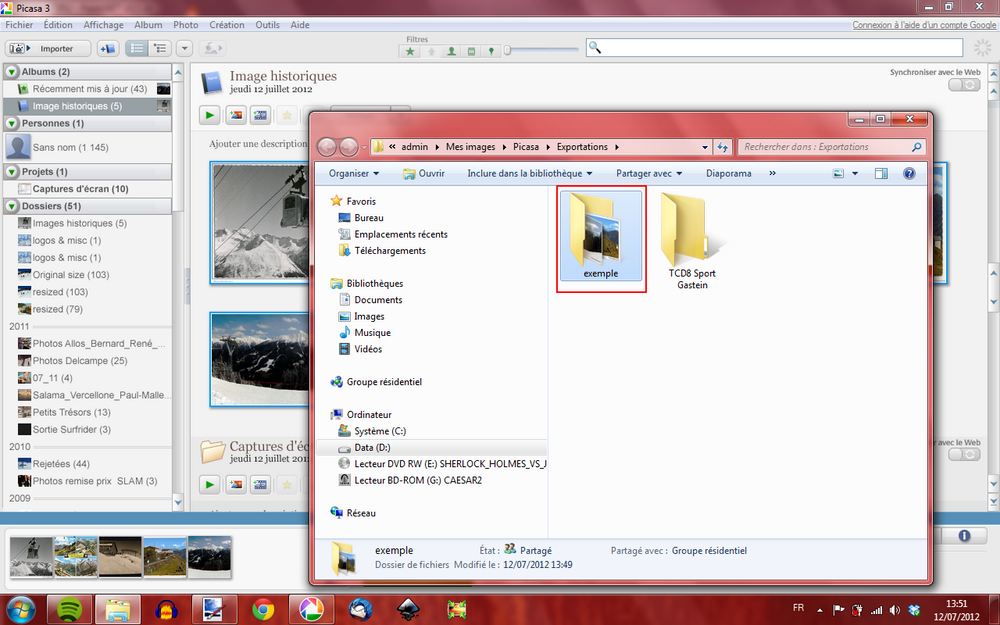The width and height of the screenshot is (1000, 625).
Task: Open the Création menu
Action: point(227,25)
